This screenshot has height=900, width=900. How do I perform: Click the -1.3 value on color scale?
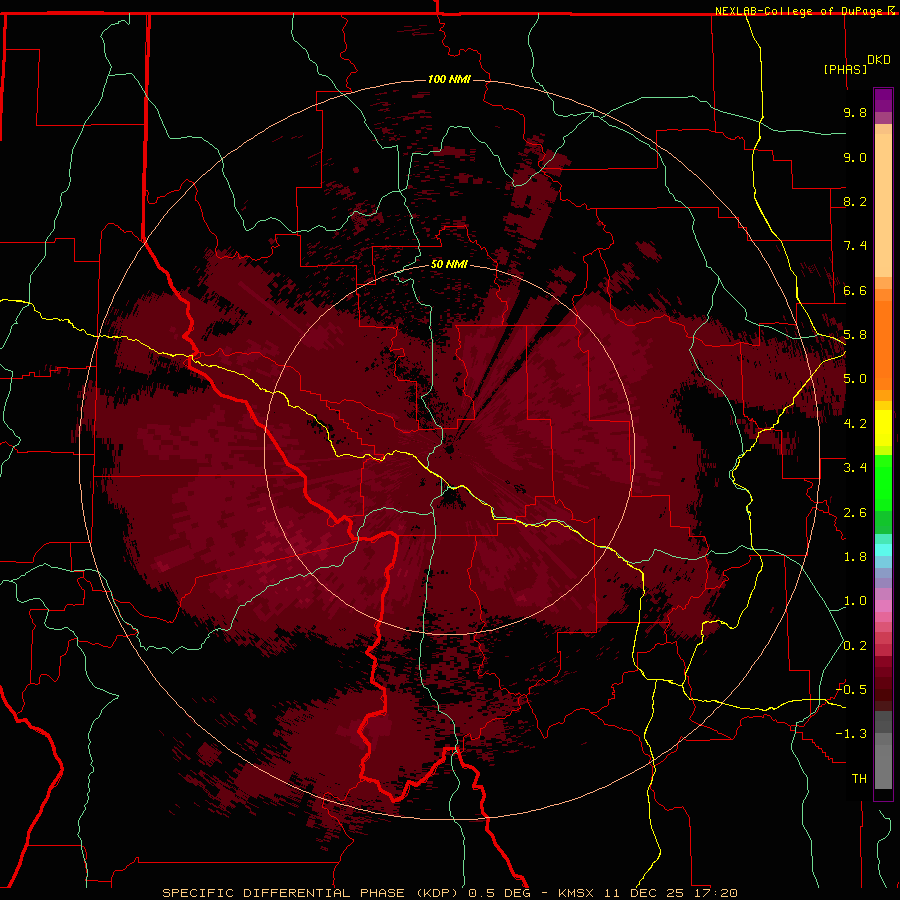(x=851, y=734)
